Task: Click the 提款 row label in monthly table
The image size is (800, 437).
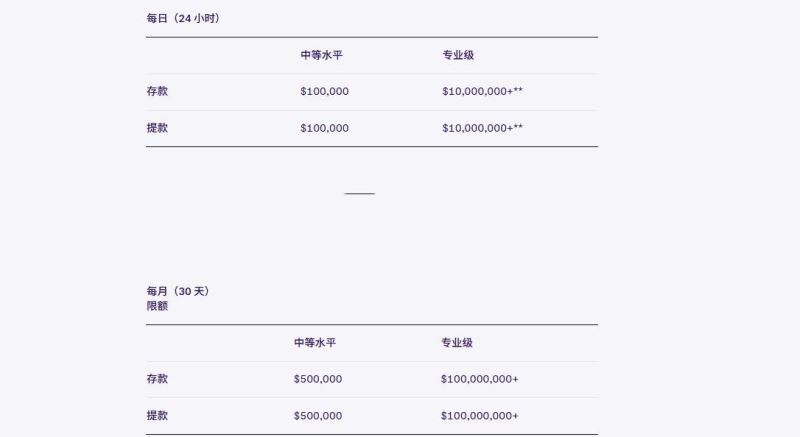Action: [x=157, y=415]
